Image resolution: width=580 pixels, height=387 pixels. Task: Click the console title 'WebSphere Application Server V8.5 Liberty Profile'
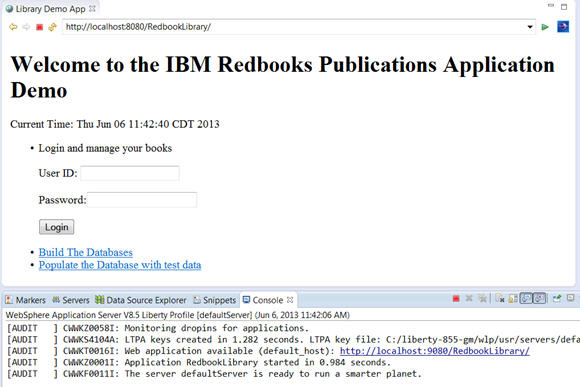(100, 315)
